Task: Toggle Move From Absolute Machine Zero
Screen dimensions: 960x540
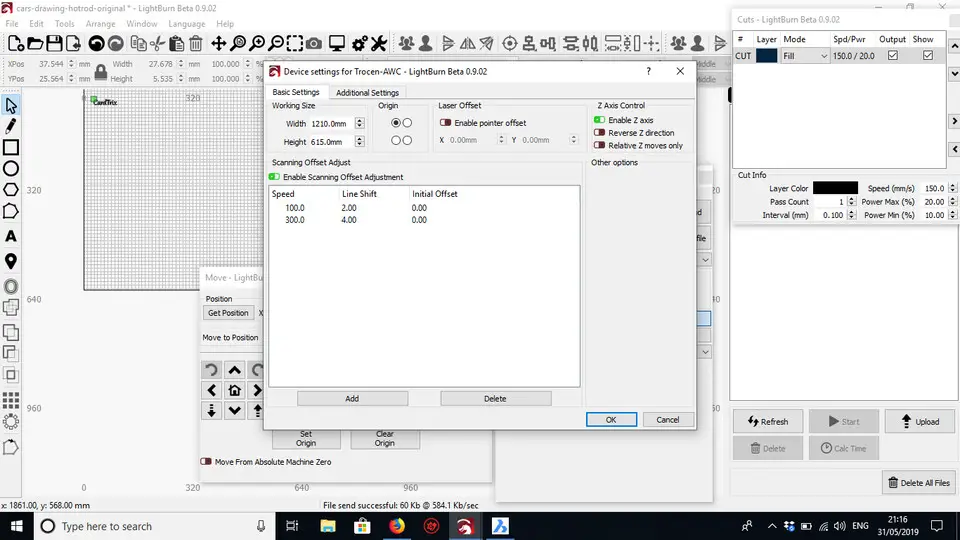Action: [206, 462]
